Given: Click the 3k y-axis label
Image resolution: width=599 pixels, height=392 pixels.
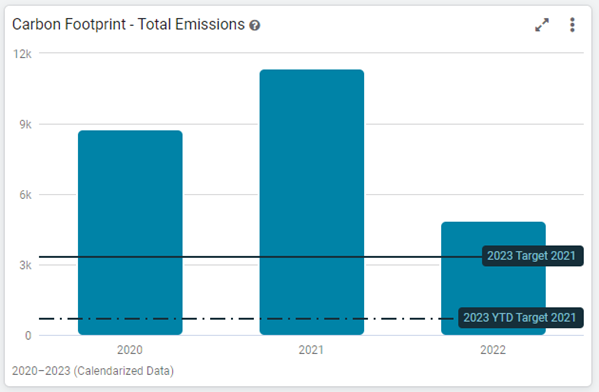Looking at the screenshot, I should [26, 265].
